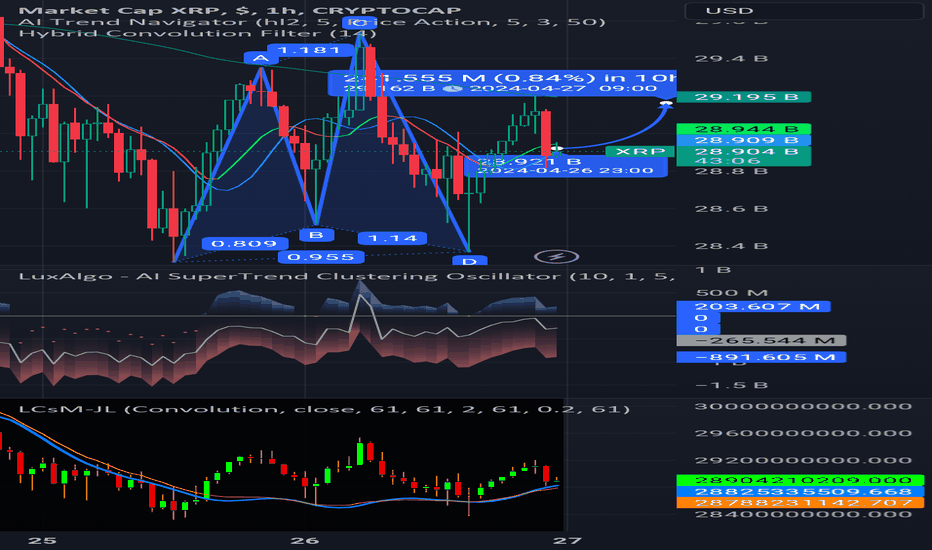Click the 1.181 ratio label
Image resolution: width=932 pixels, height=550 pixels.
click(x=308, y=50)
